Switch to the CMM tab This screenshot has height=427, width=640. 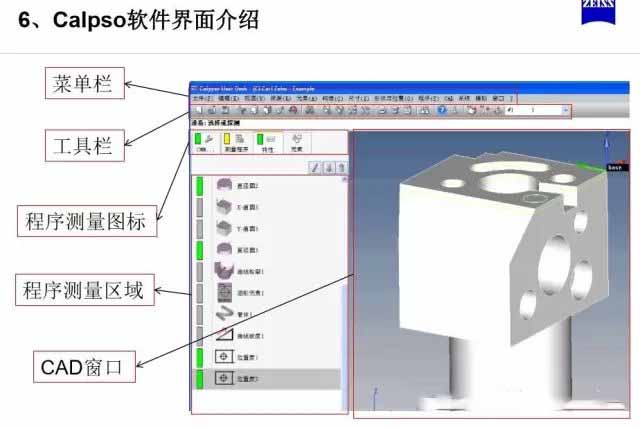[x=205, y=142]
